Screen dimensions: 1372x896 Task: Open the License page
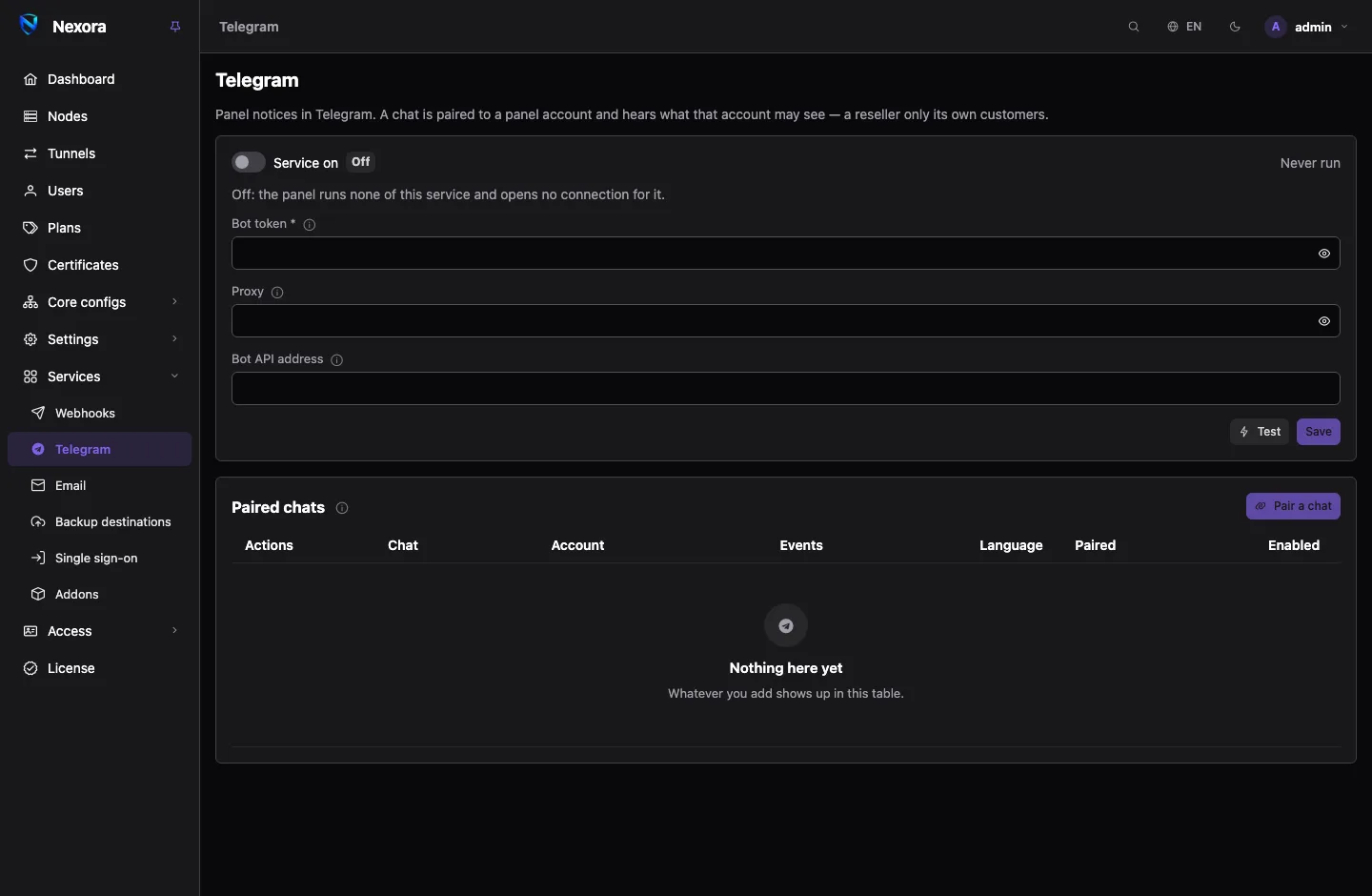pyautogui.click(x=100, y=668)
